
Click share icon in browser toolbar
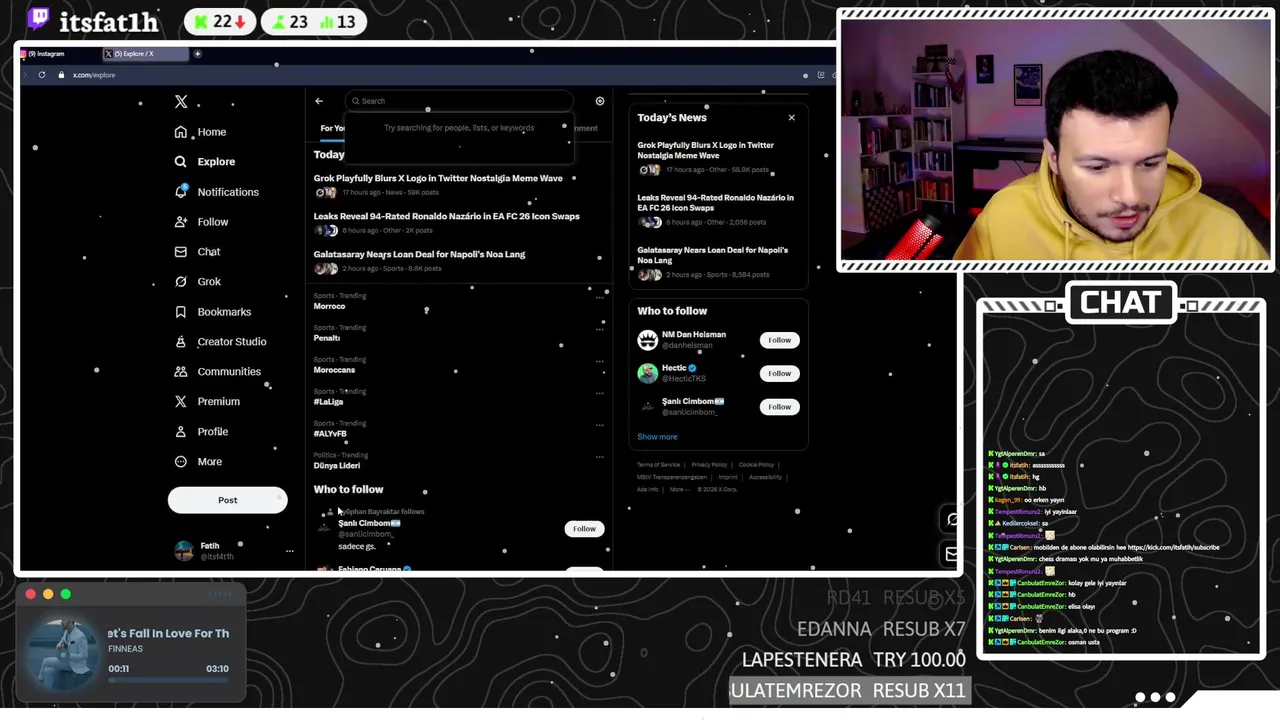point(821,75)
